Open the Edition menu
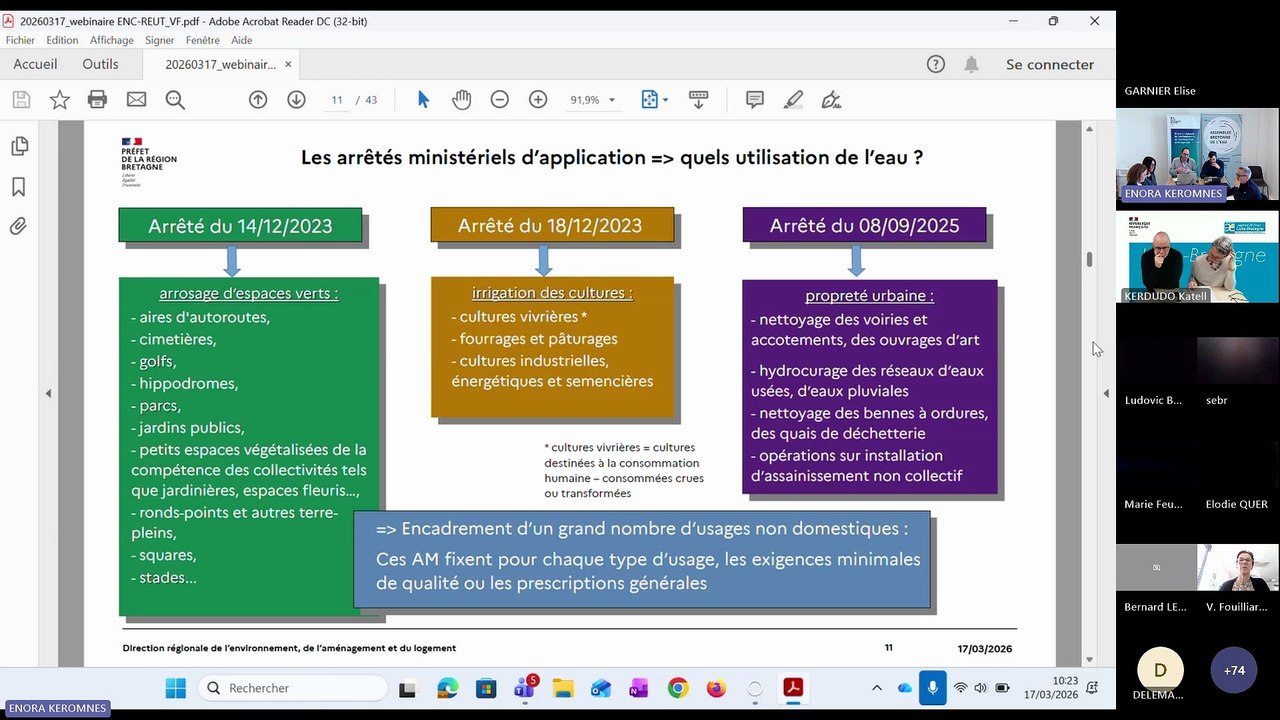Viewport: 1280px width, 720px height. pyautogui.click(x=62, y=40)
